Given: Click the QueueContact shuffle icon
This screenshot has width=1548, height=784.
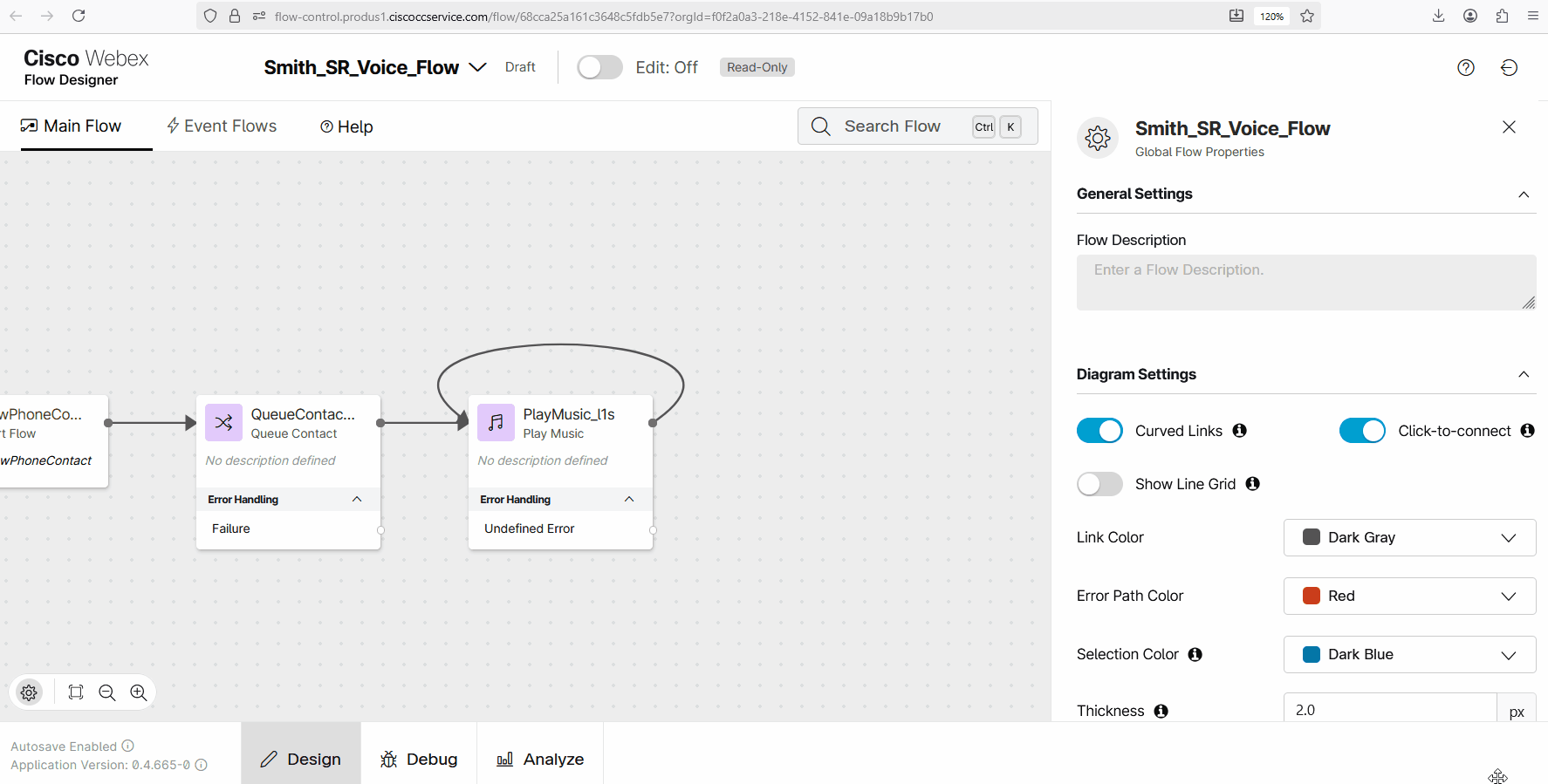Looking at the screenshot, I should pyautogui.click(x=223, y=423).
